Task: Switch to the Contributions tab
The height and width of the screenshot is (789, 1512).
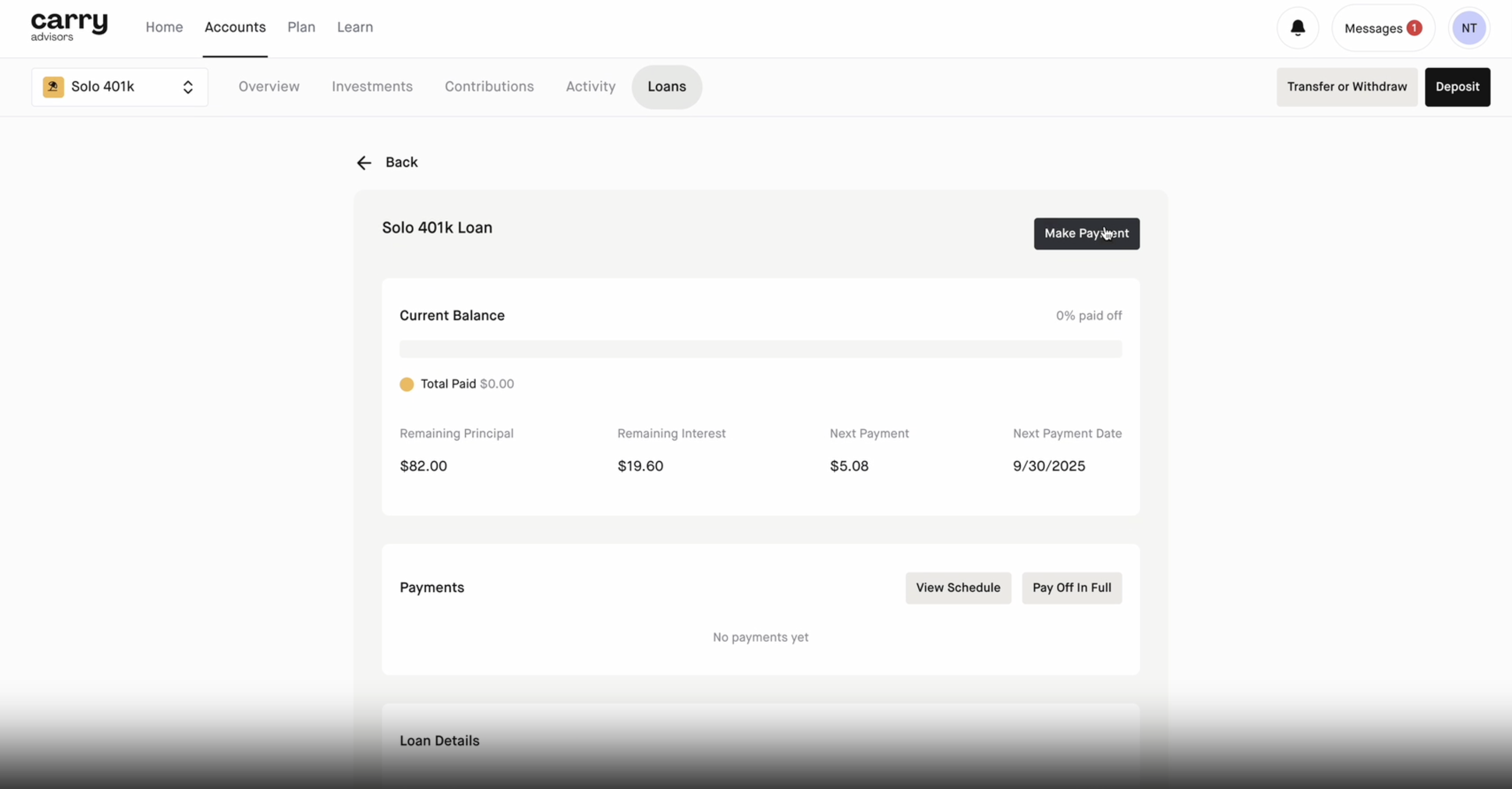Action: 490,86
